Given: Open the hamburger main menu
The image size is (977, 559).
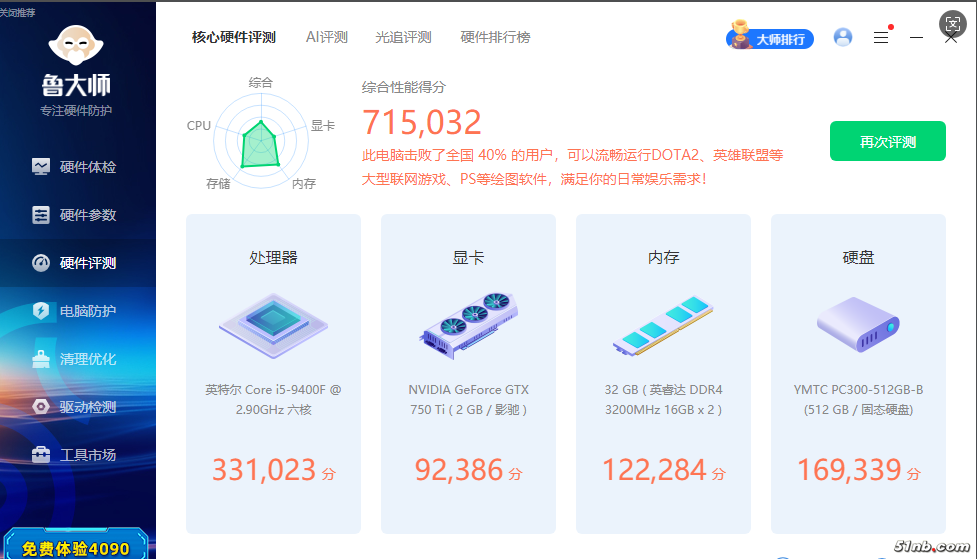Looking at the screenshot, I should coord(881,37).
